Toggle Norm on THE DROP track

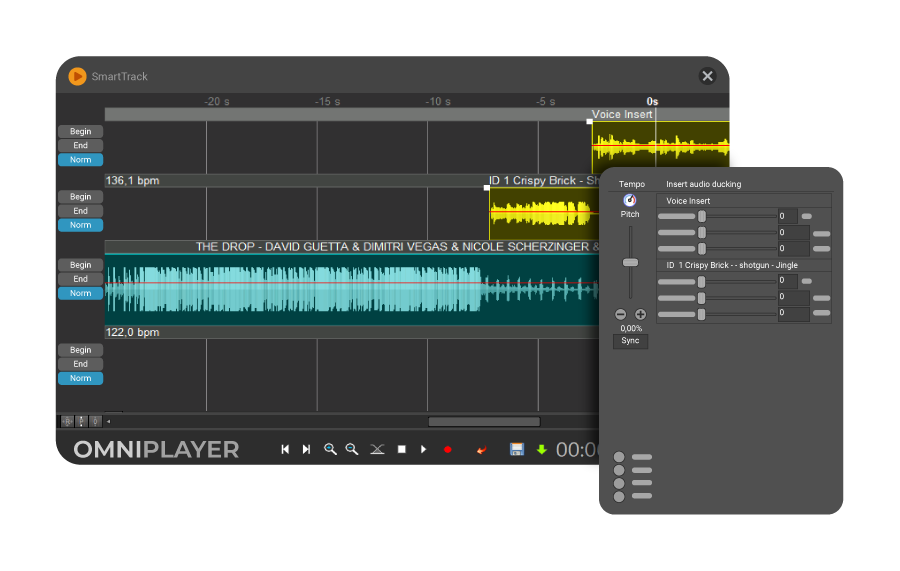point(80,293)
